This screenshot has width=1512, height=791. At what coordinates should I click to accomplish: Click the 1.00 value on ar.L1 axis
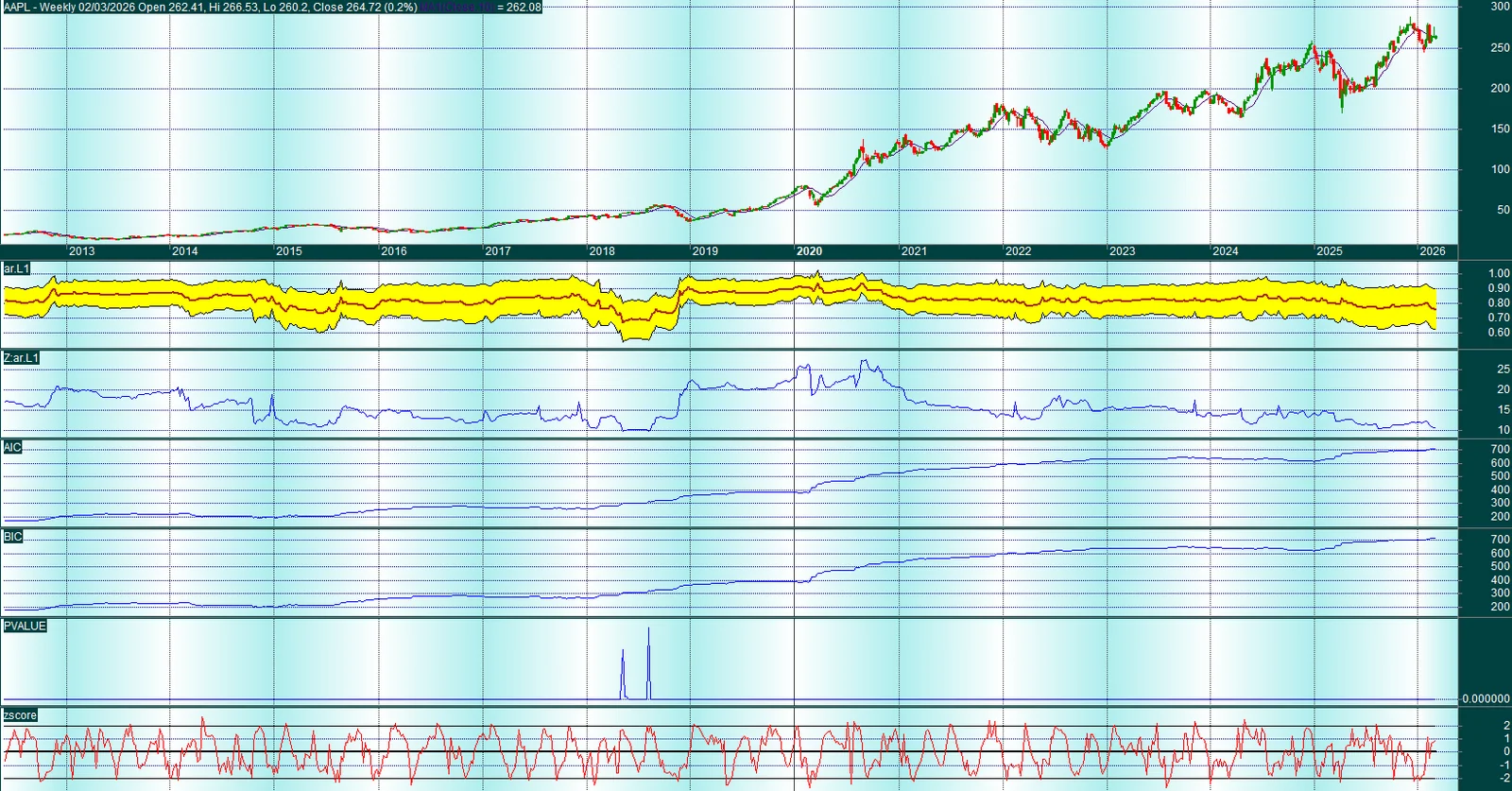pos(1499,273)
